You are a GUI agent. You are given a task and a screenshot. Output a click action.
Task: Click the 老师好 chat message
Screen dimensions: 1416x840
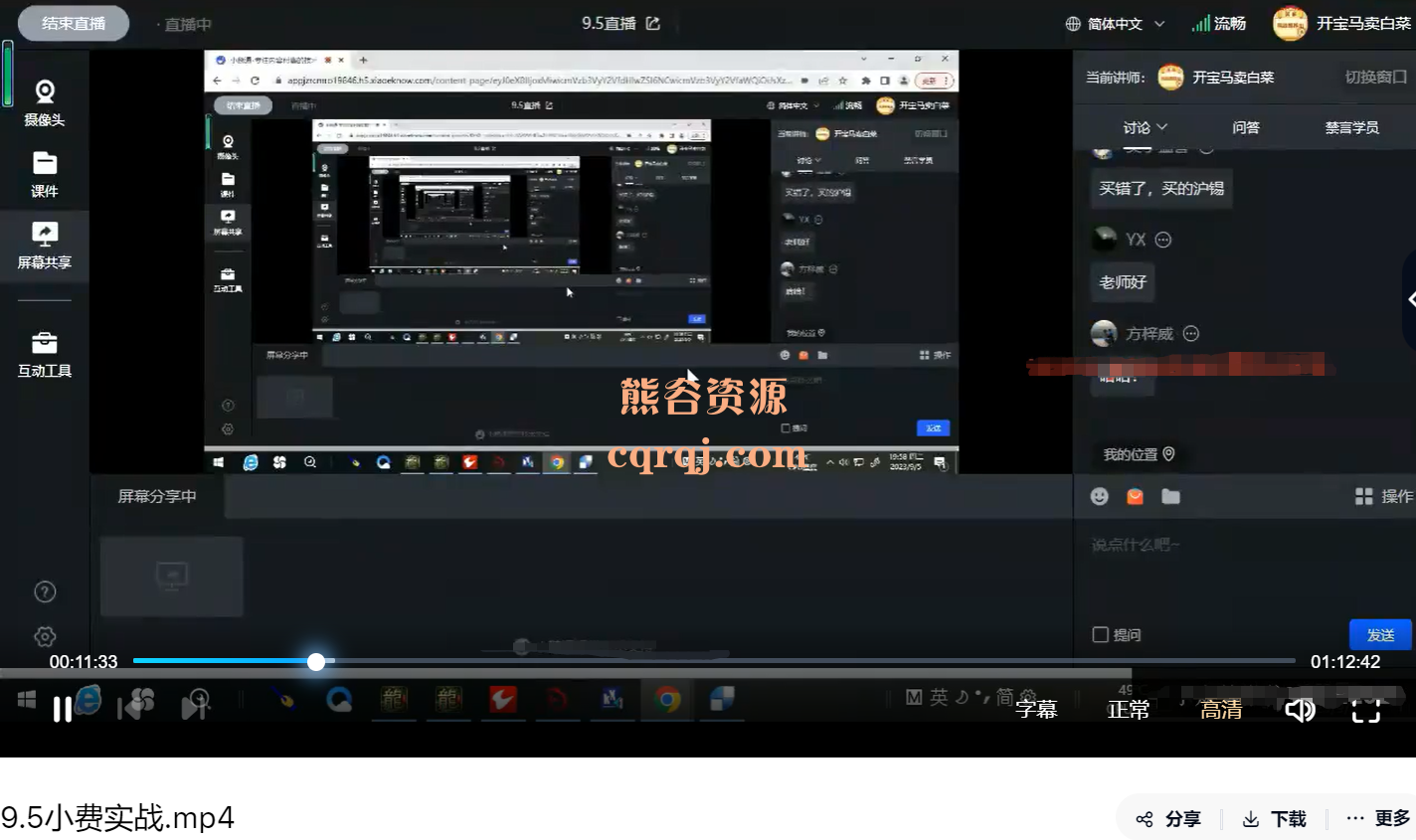1123,281
